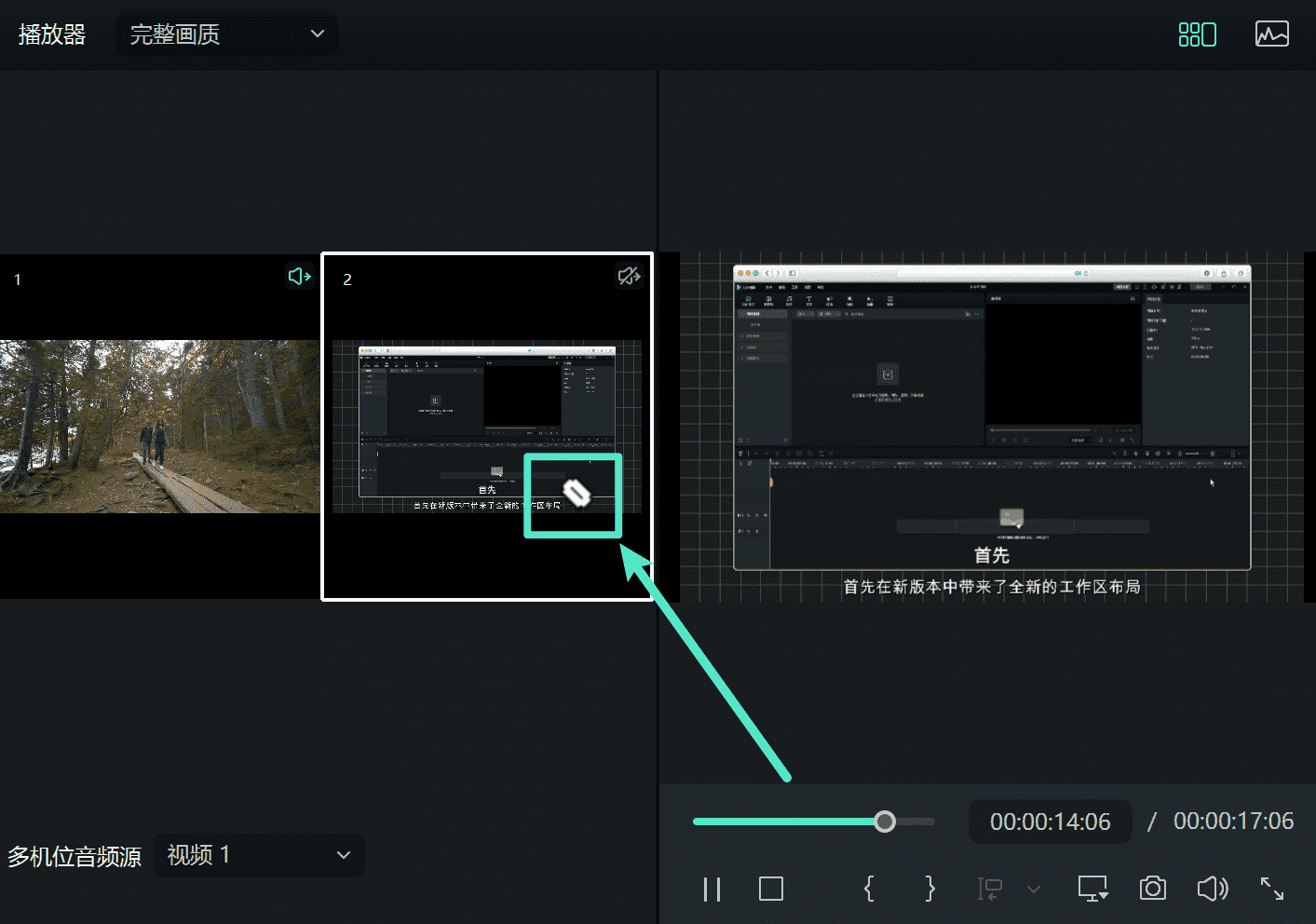Stop playback with the square button

coord(771,889)
